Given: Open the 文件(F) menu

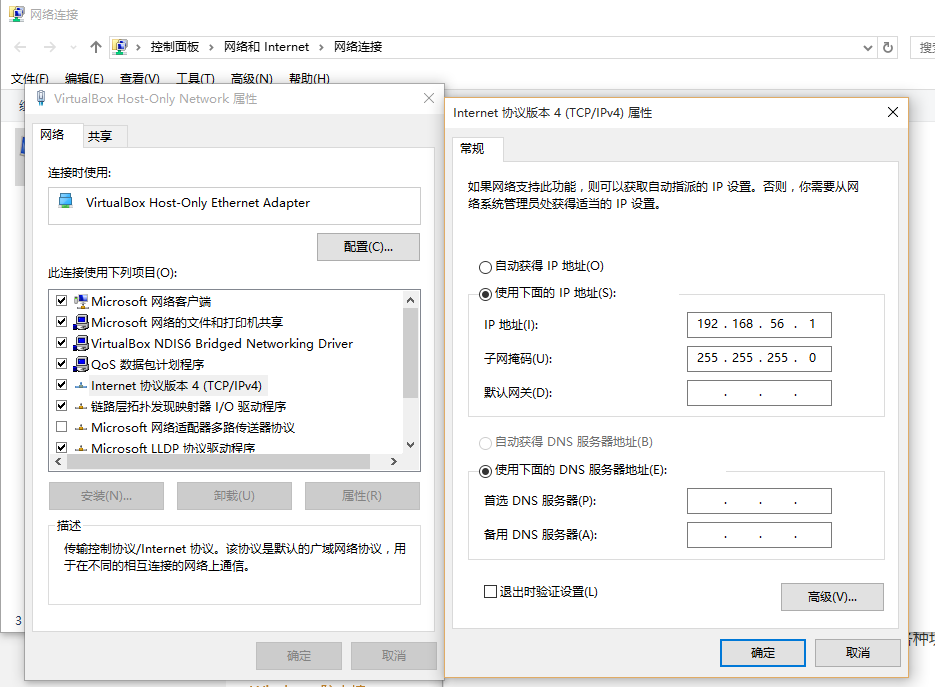Looking at the screenshot, I should [x=29, y=78].
